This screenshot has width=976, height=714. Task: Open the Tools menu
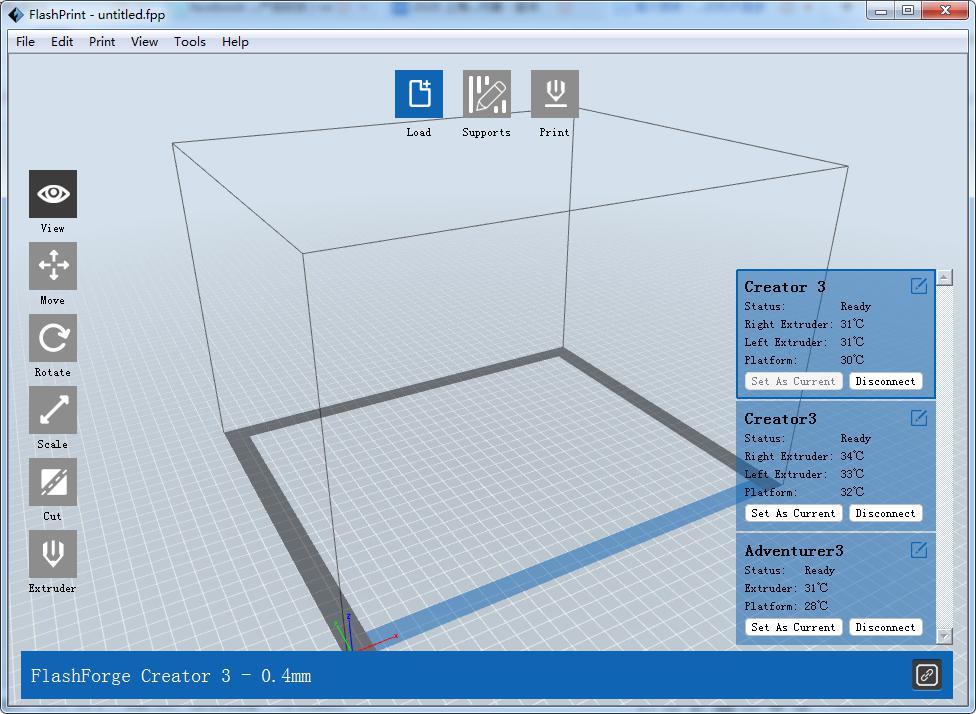(x=190, y=42)
